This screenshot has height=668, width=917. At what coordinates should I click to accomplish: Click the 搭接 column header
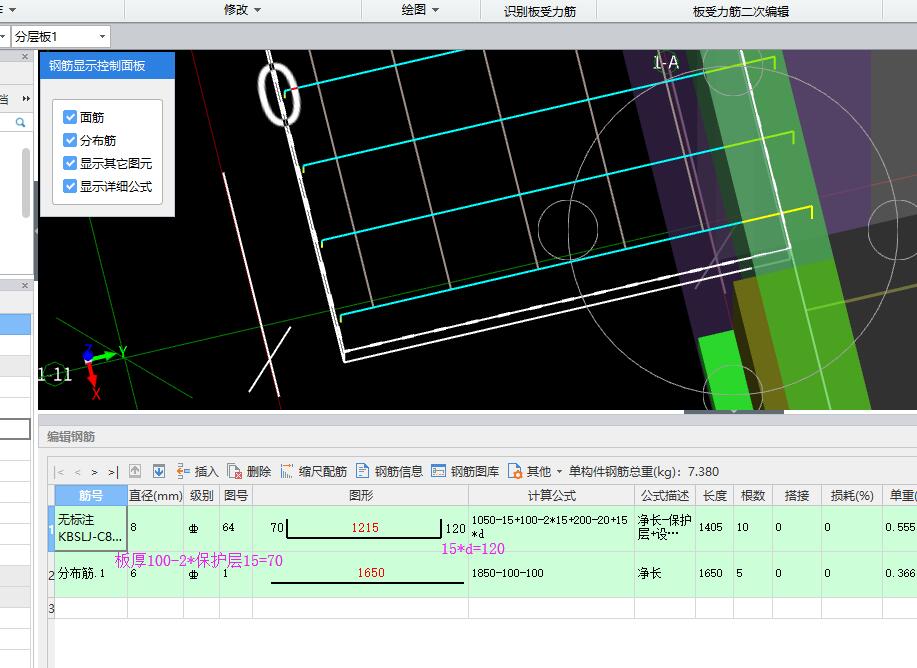pyautogui.click(x=797, y=495)
